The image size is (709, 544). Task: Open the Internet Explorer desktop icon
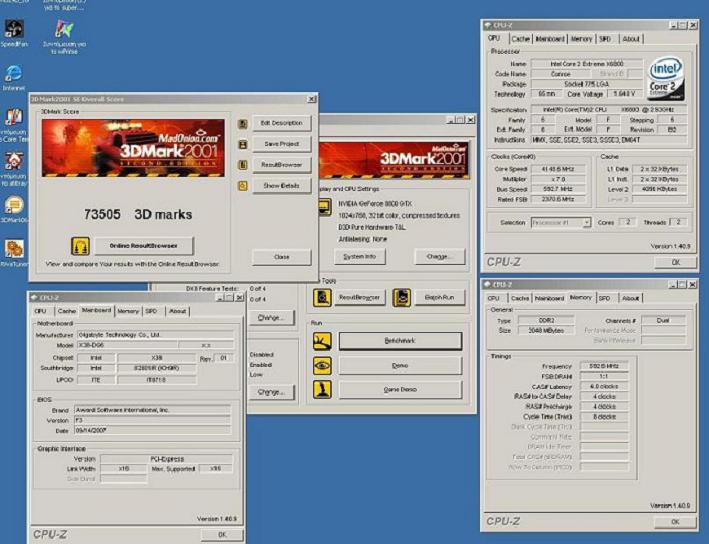pyautogui.click(x=14, y=73)
